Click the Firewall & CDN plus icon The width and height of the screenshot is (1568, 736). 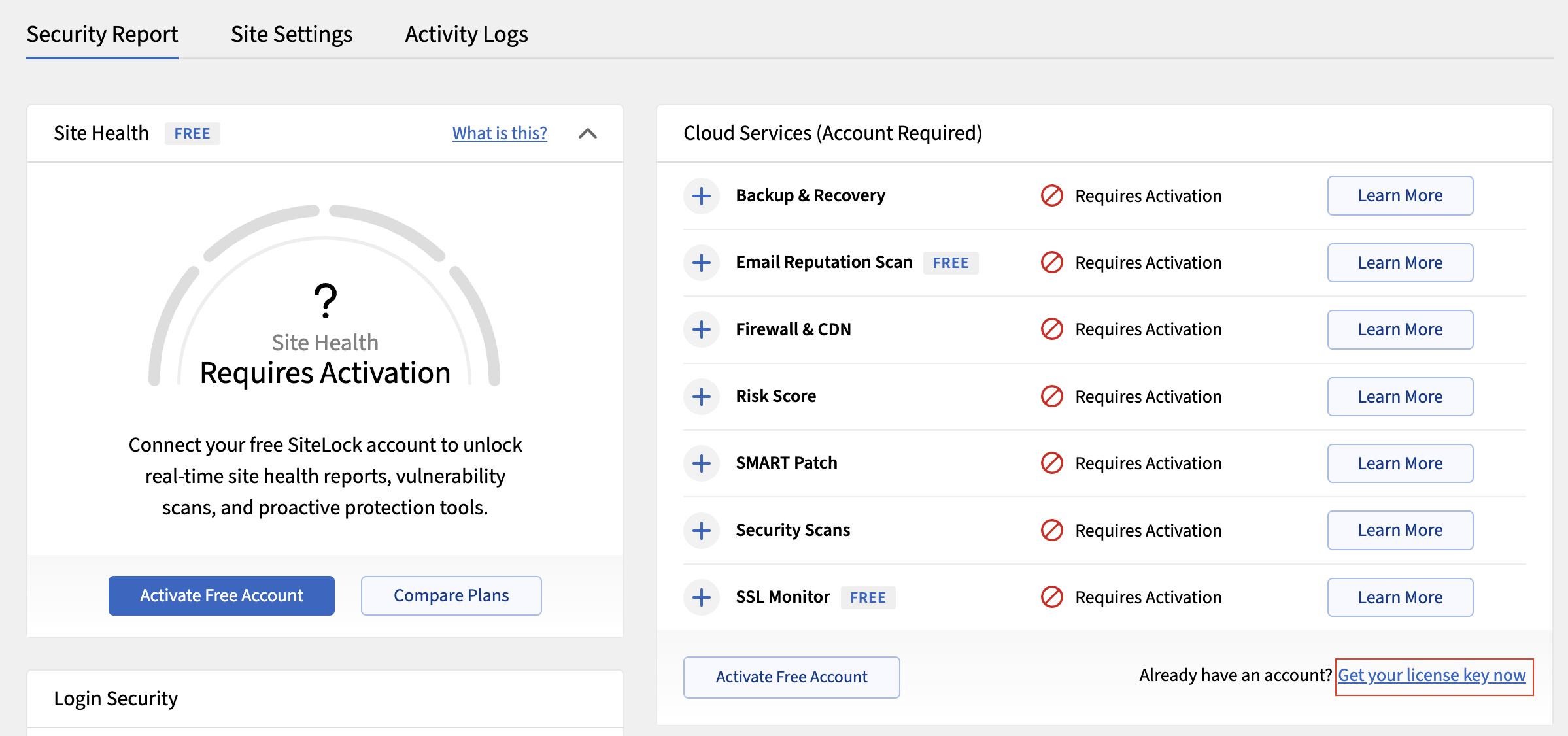point(702,329)
